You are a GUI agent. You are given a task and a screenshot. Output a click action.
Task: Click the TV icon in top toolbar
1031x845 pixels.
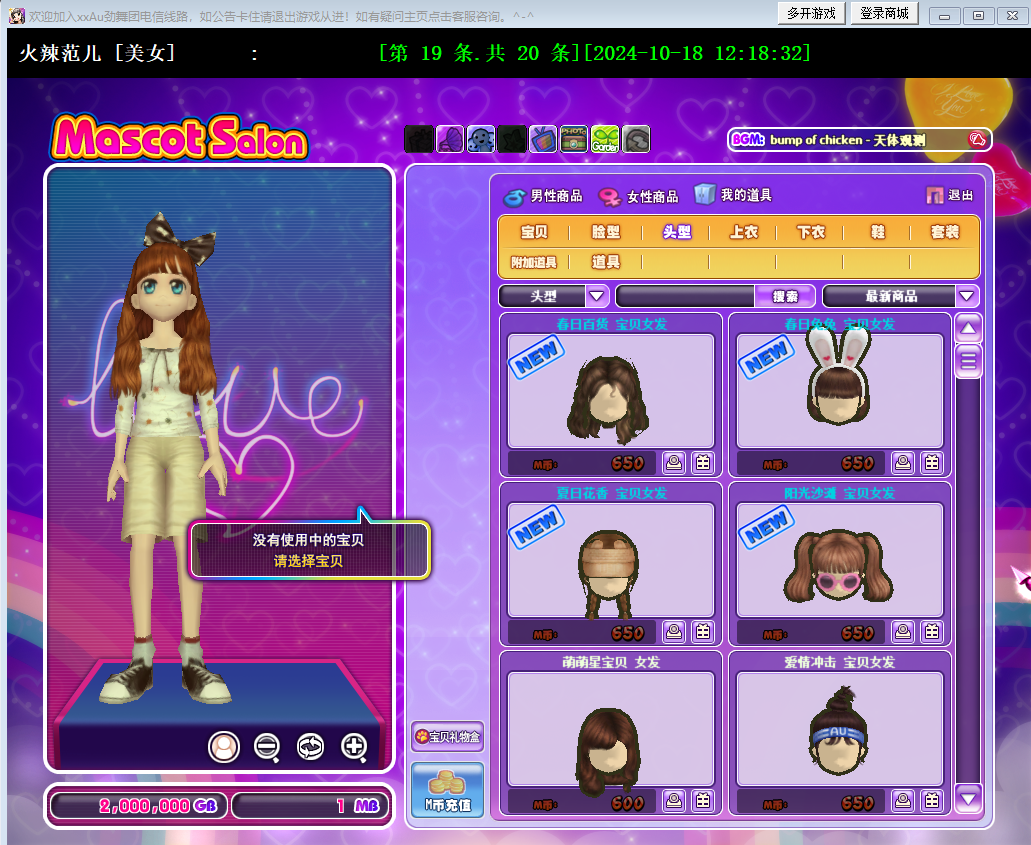pos(543,139)
